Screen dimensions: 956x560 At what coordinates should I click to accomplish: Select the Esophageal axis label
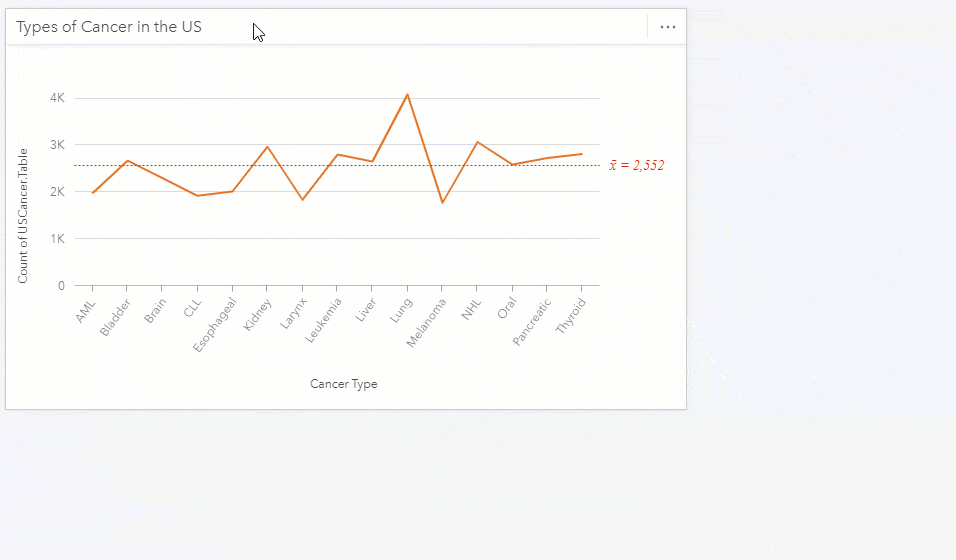click(218, 320)
